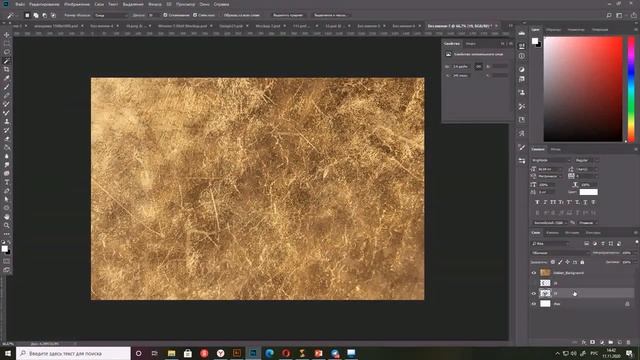Select the Zoom tool

(7, 225)
